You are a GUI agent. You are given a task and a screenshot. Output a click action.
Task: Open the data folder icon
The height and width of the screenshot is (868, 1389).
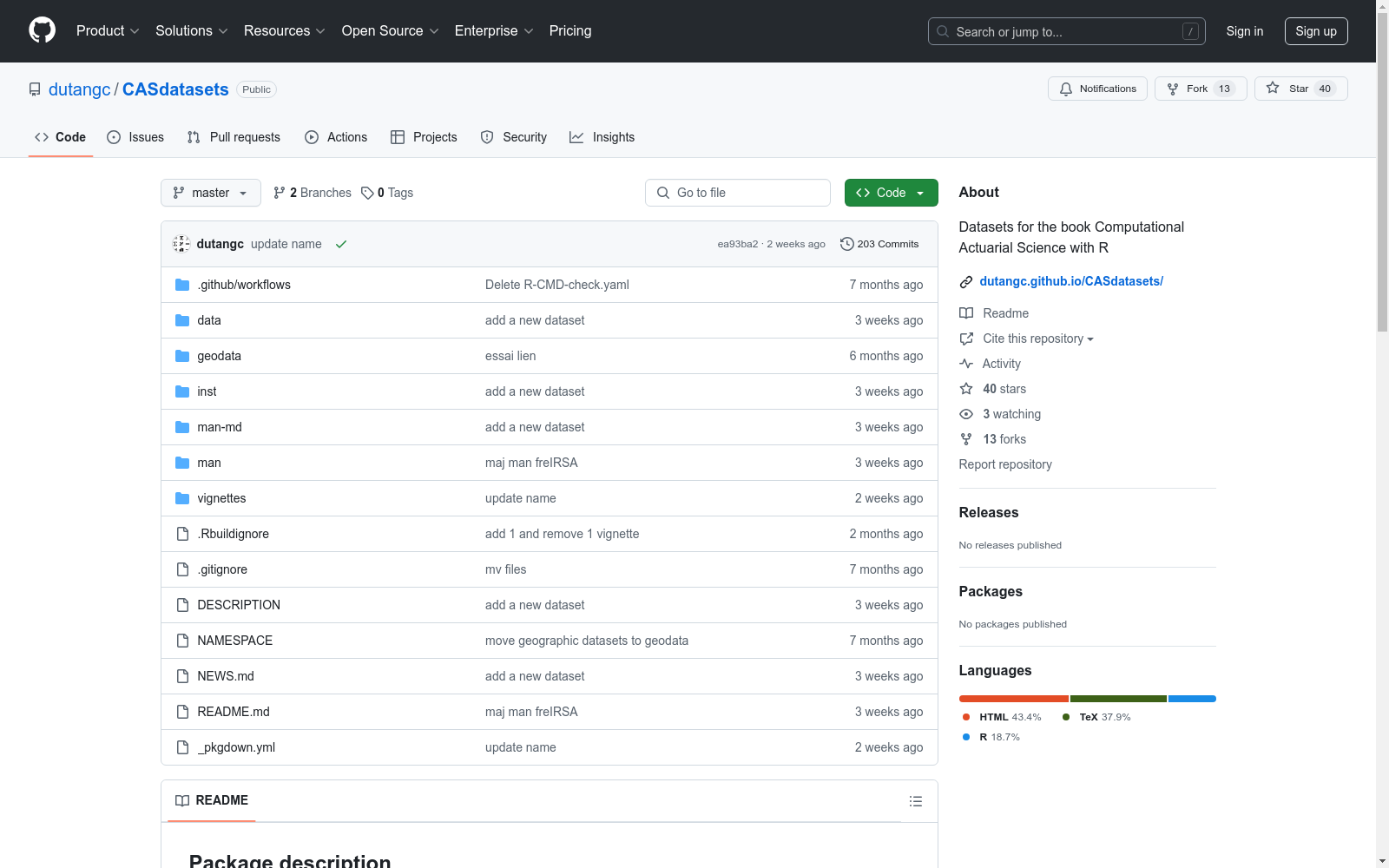pos(182,320)
